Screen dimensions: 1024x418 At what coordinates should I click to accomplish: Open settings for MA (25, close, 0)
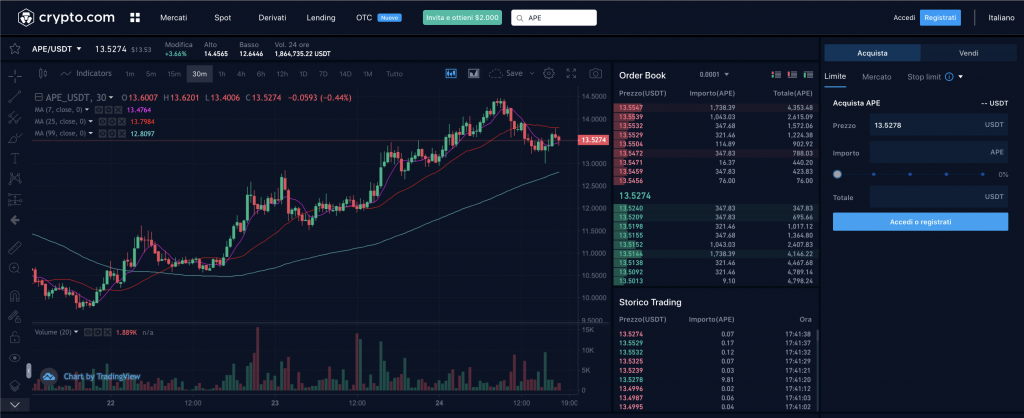(x=110, y=121)
